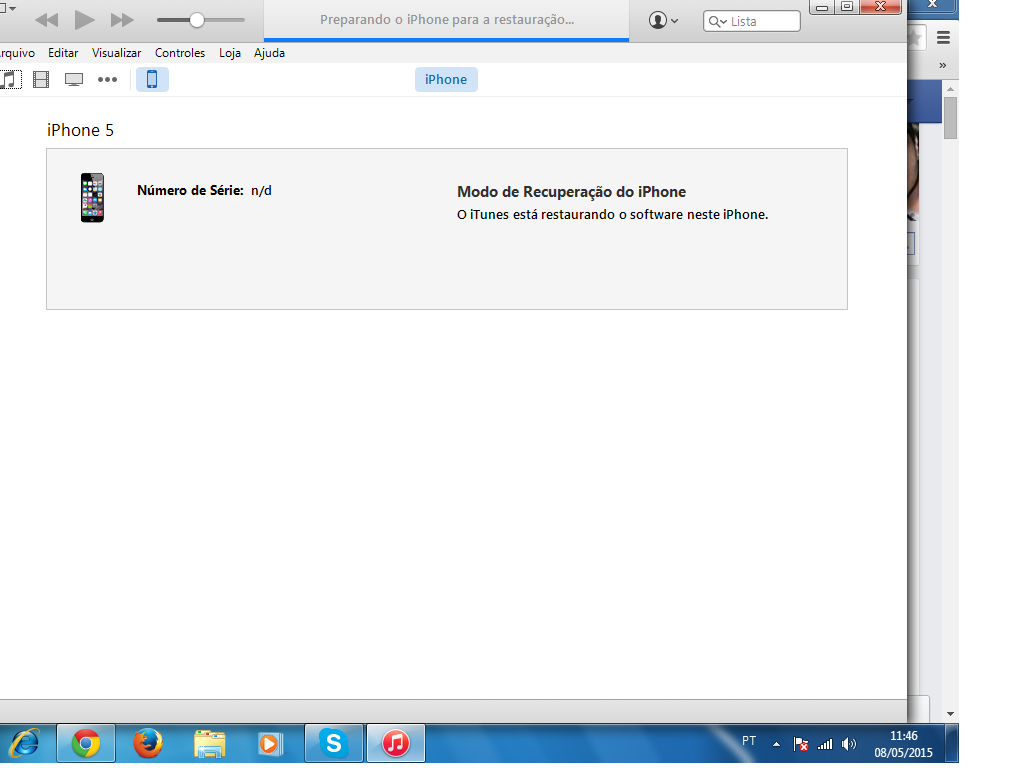Click the rewind previous track button
1024x768 pixels.
46,20
